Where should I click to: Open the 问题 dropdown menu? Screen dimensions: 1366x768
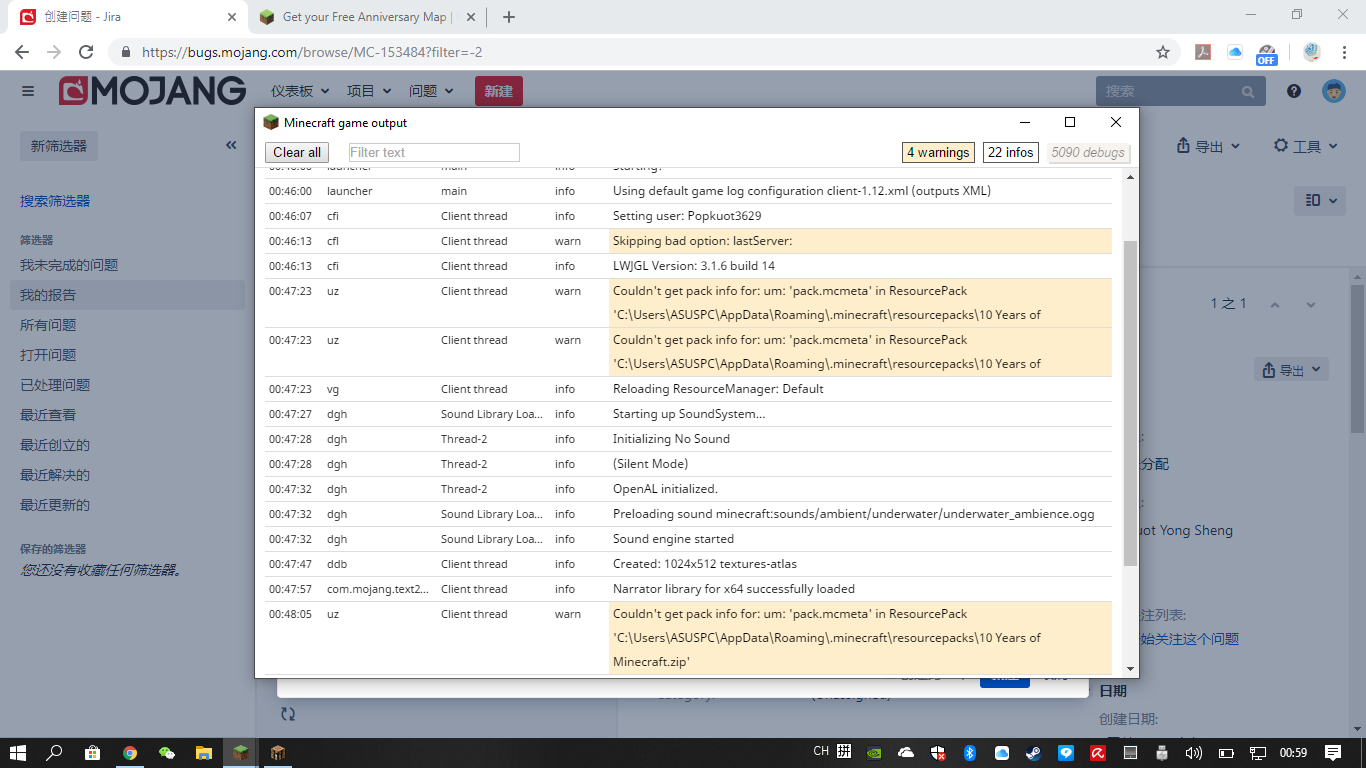[x=431, y=91]
